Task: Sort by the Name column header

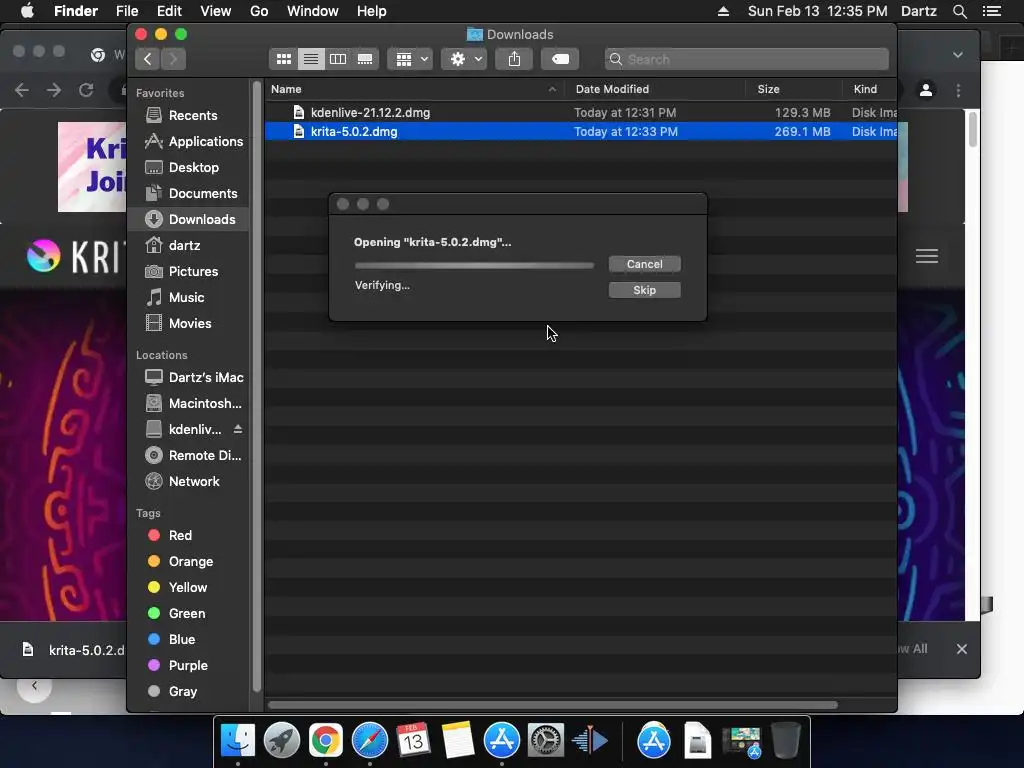Action: [414, 89]
